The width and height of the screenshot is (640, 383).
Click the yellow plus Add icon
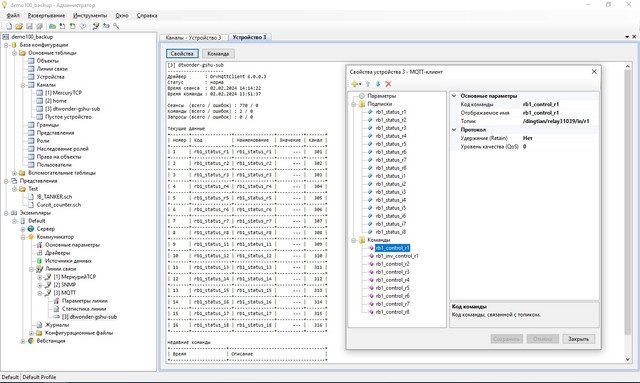click(x=354, y=84)
